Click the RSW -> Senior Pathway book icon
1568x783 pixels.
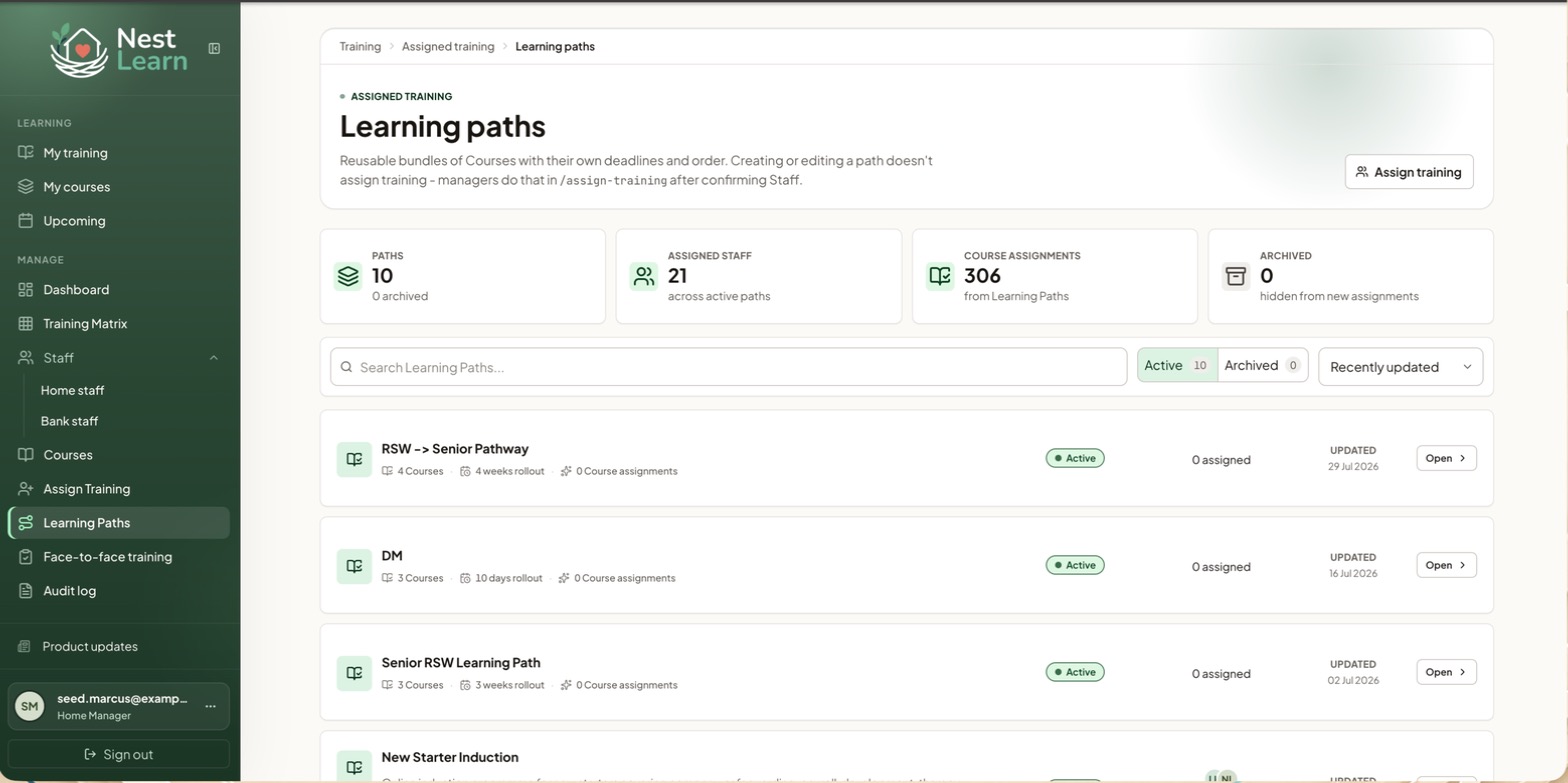pyautogui.click(x=354, y=460)
